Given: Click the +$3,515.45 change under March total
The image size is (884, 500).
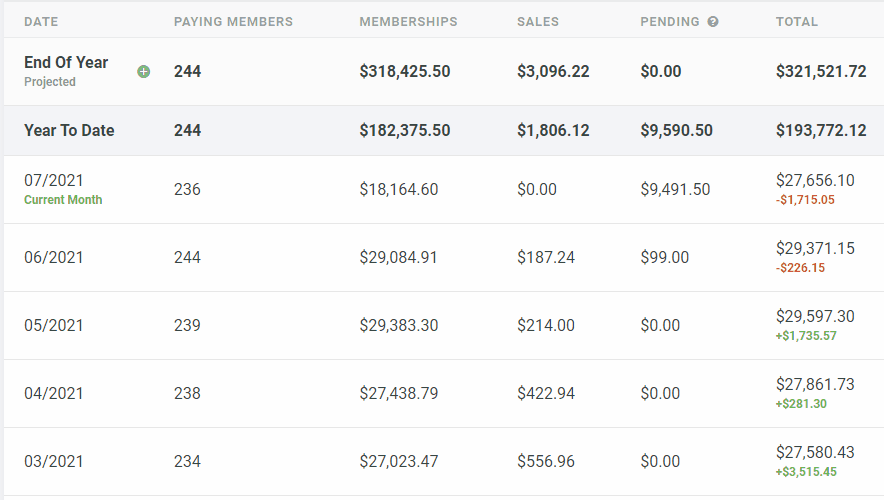Looking at the screenshot, I should (806, 472).
